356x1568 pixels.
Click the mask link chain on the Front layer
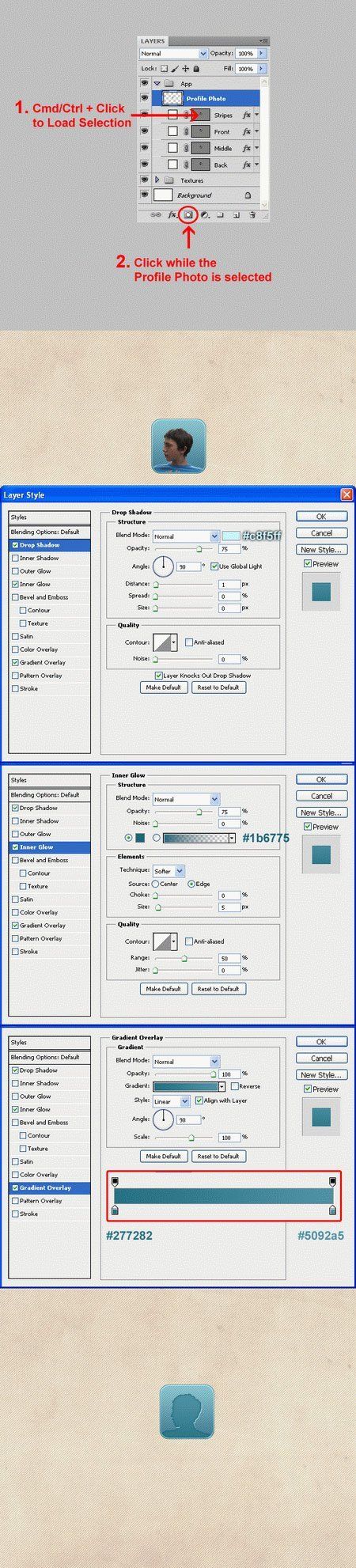tap(185, 131)
